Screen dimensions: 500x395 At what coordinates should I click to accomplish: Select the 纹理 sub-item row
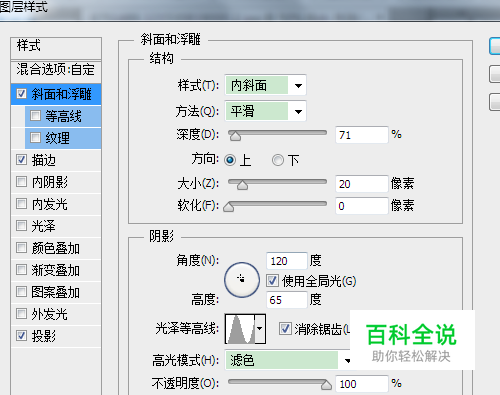tap(63, 138)
